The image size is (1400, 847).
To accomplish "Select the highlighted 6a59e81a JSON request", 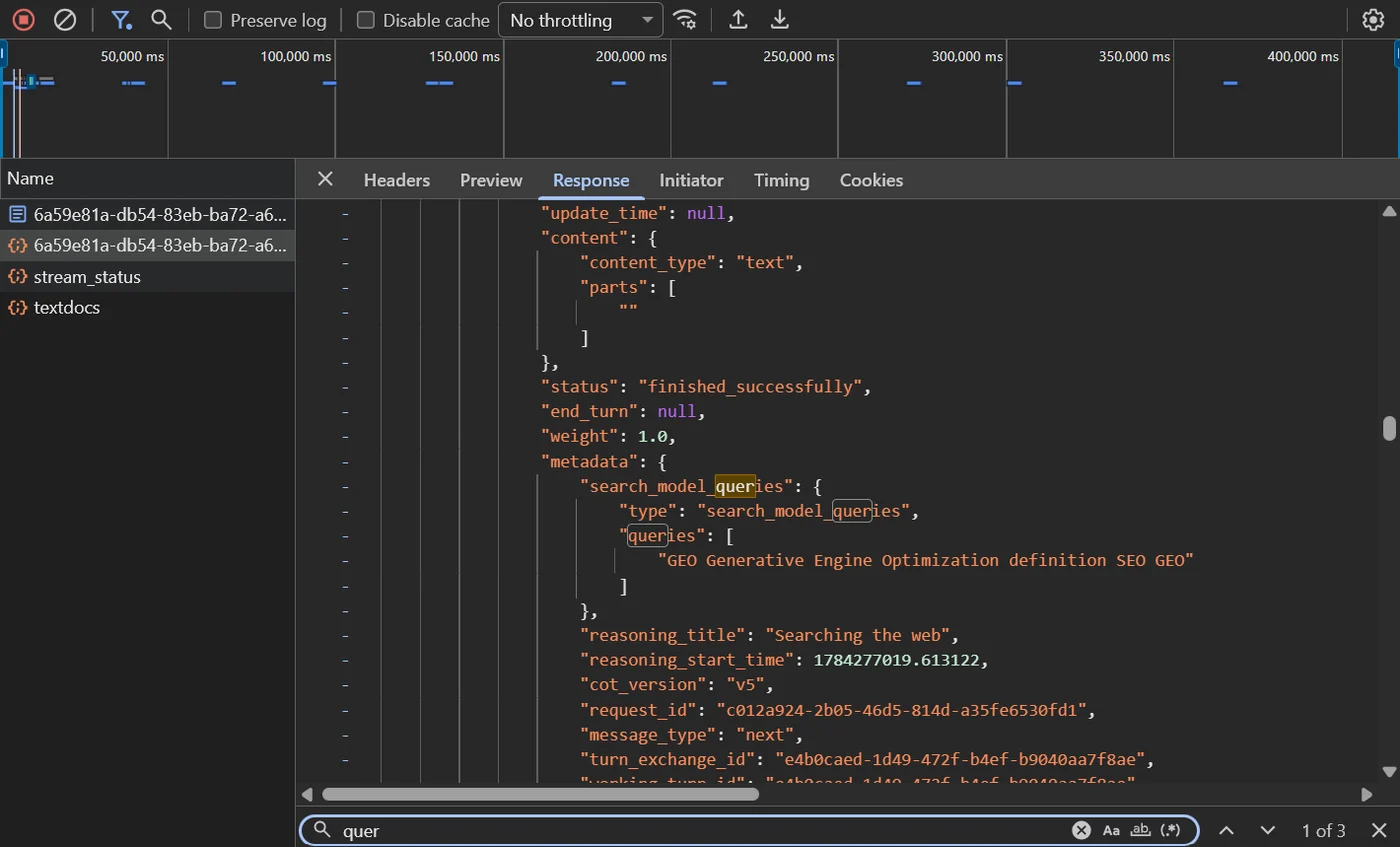I will (147, 245).
